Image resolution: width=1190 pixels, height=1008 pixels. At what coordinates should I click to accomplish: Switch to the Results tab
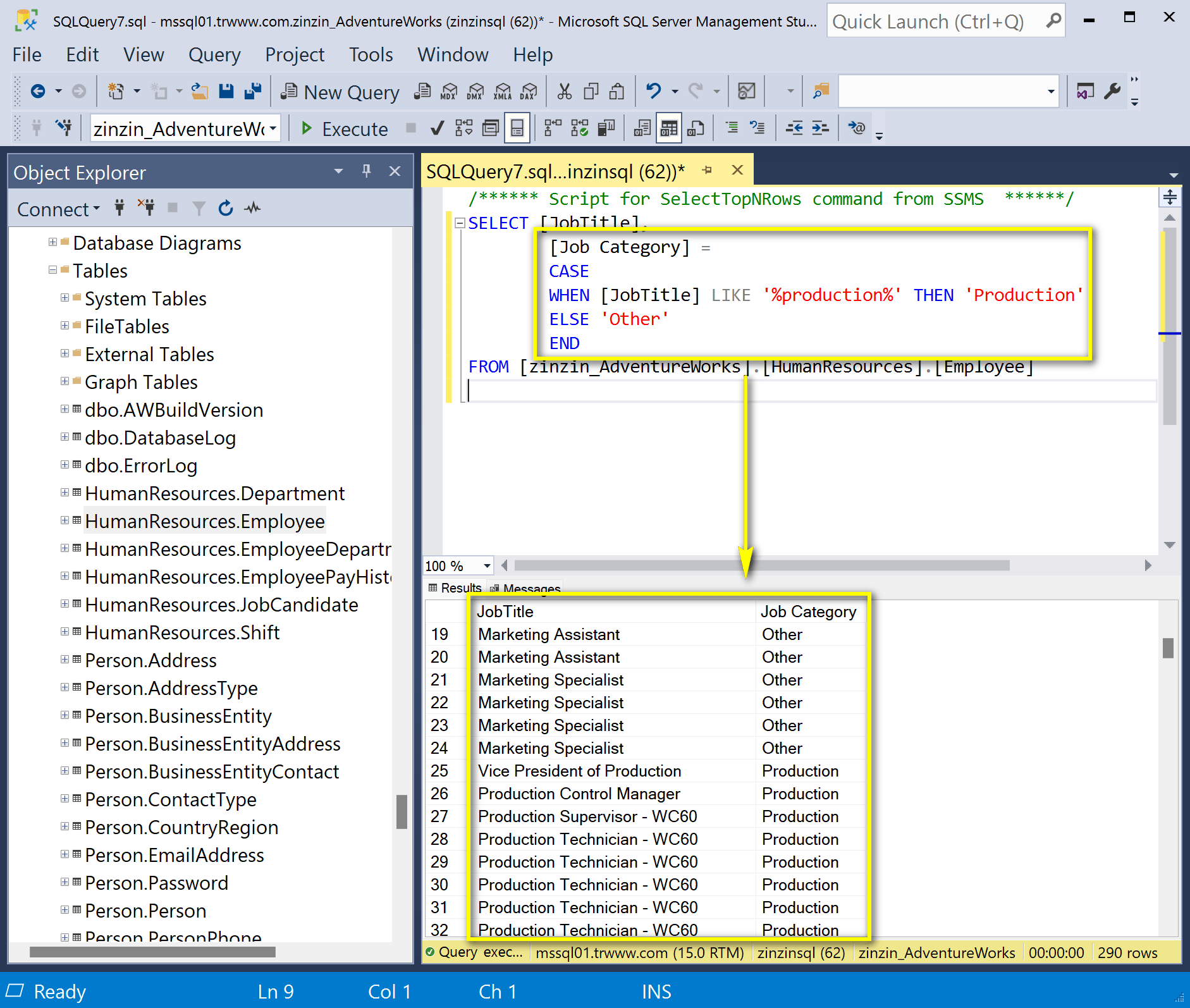tap(455, 588)
